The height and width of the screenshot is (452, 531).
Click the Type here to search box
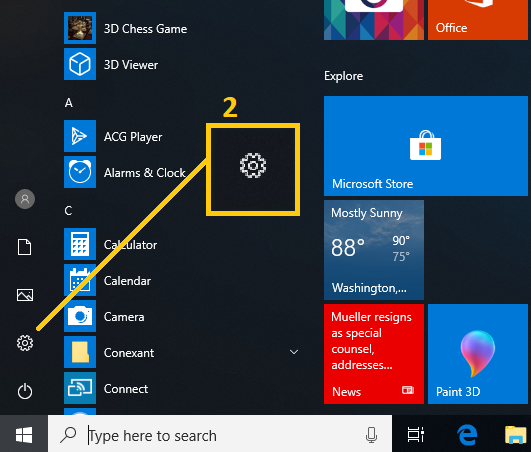(220, 435)
